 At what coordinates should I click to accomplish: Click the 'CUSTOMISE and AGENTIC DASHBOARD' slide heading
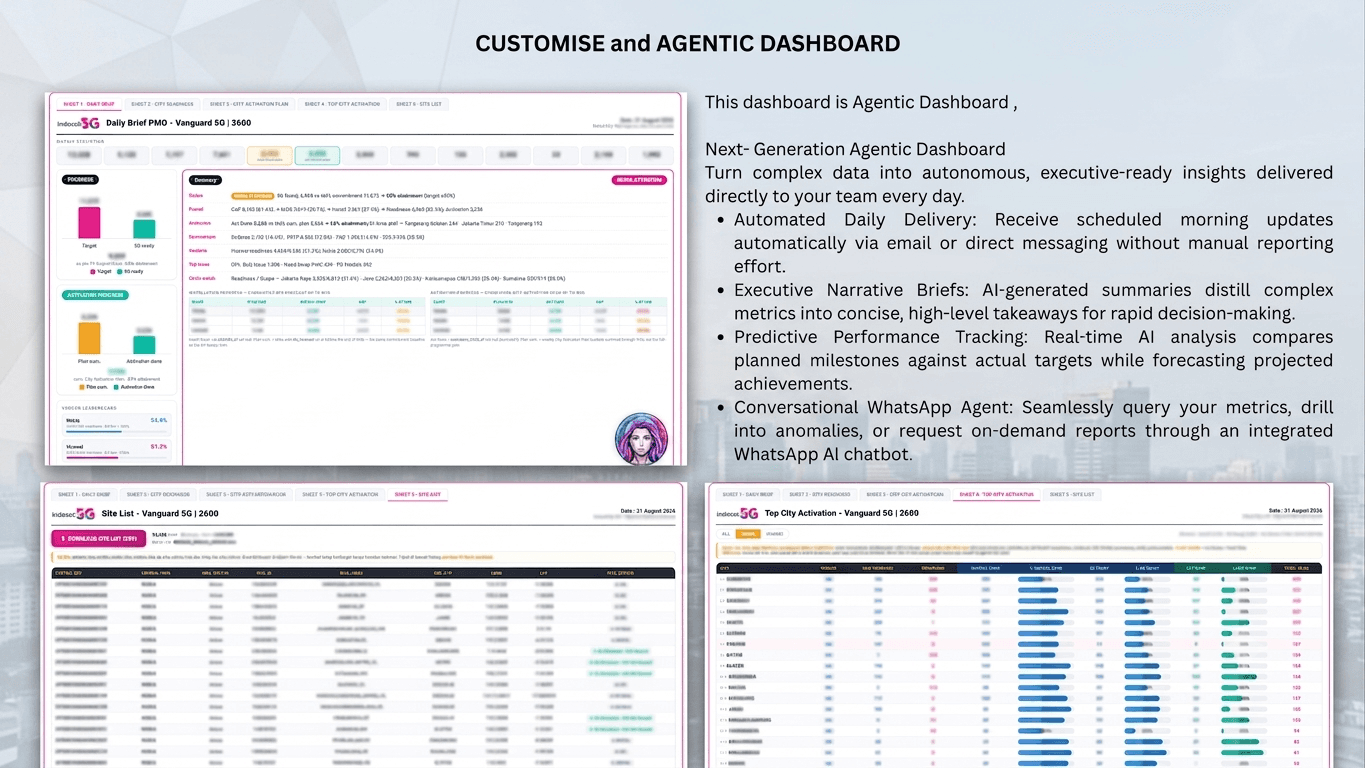pyautogui.click(x=687, y=43)
